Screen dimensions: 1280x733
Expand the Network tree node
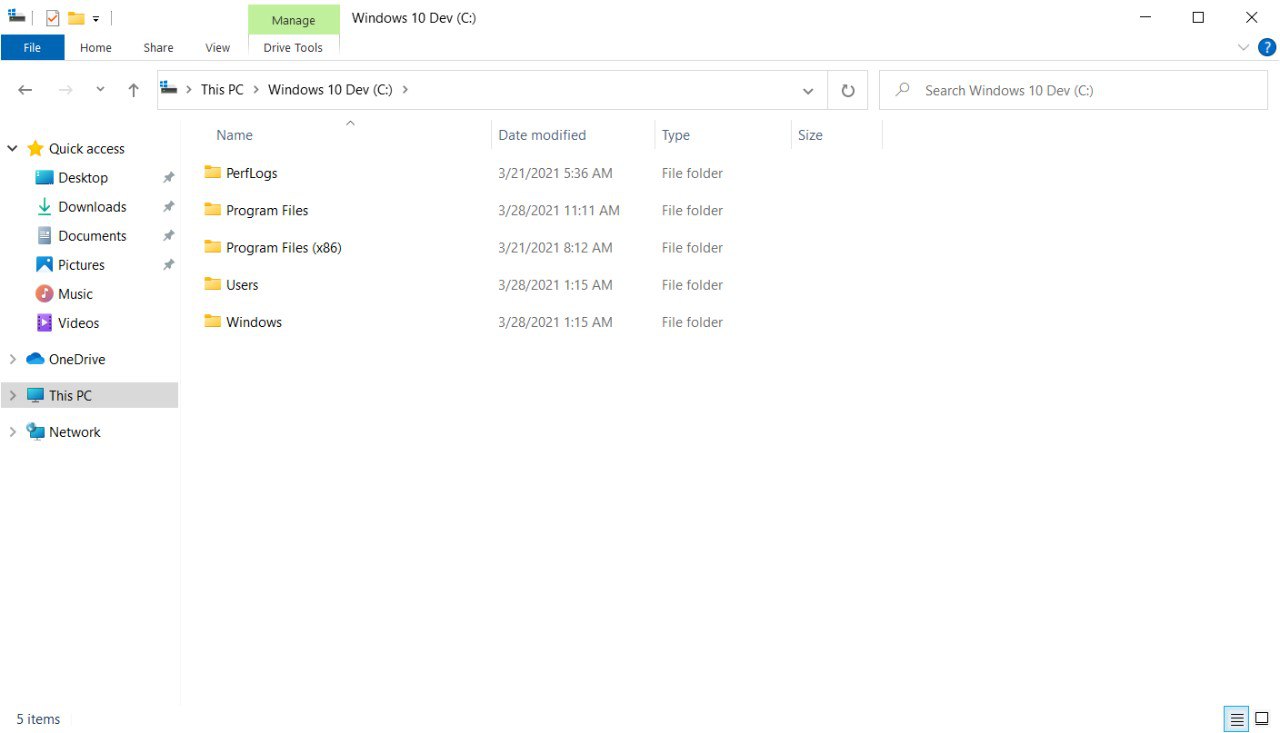click(13, 432)
